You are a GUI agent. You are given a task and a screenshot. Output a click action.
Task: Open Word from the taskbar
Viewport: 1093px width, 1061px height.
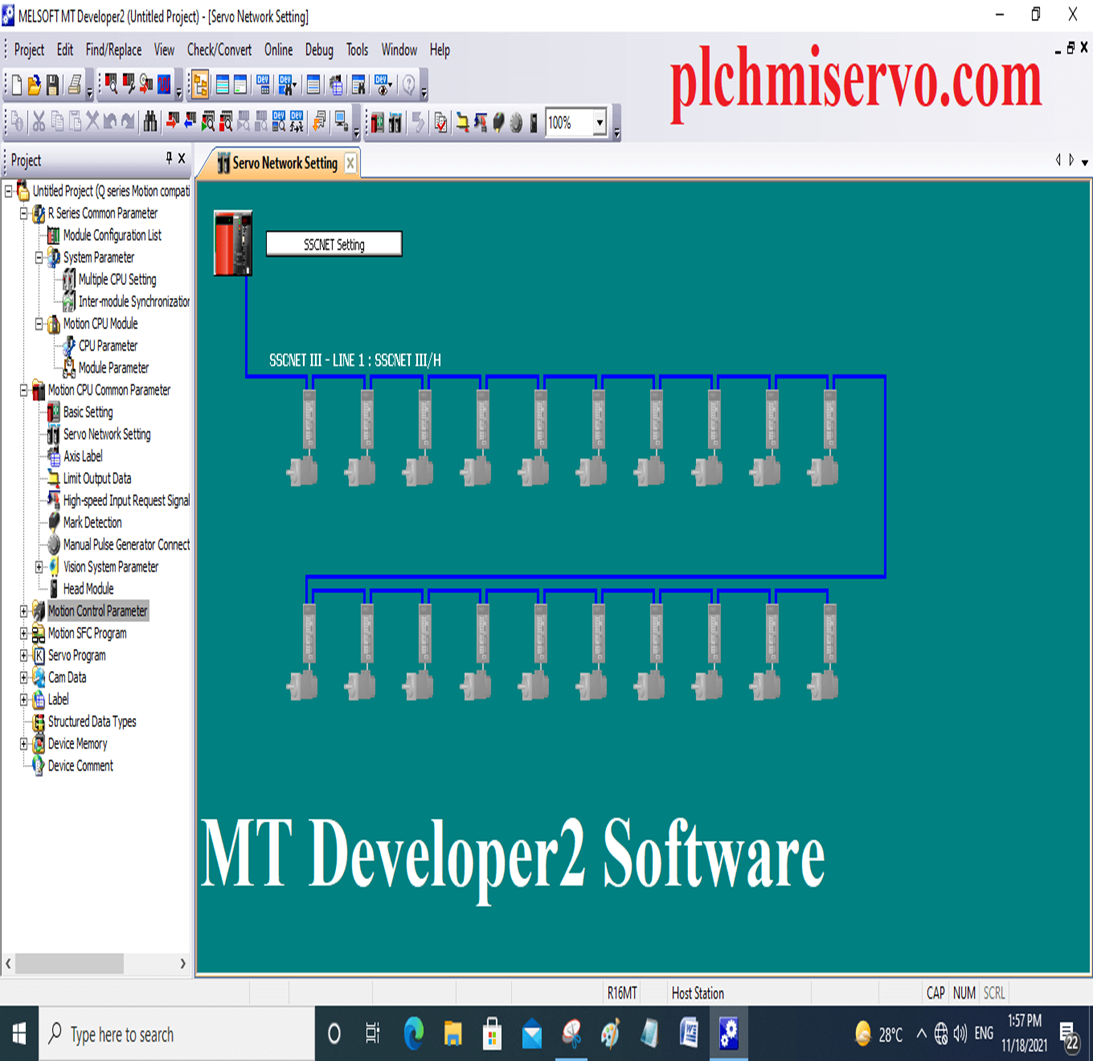(x=689, y=1034)
